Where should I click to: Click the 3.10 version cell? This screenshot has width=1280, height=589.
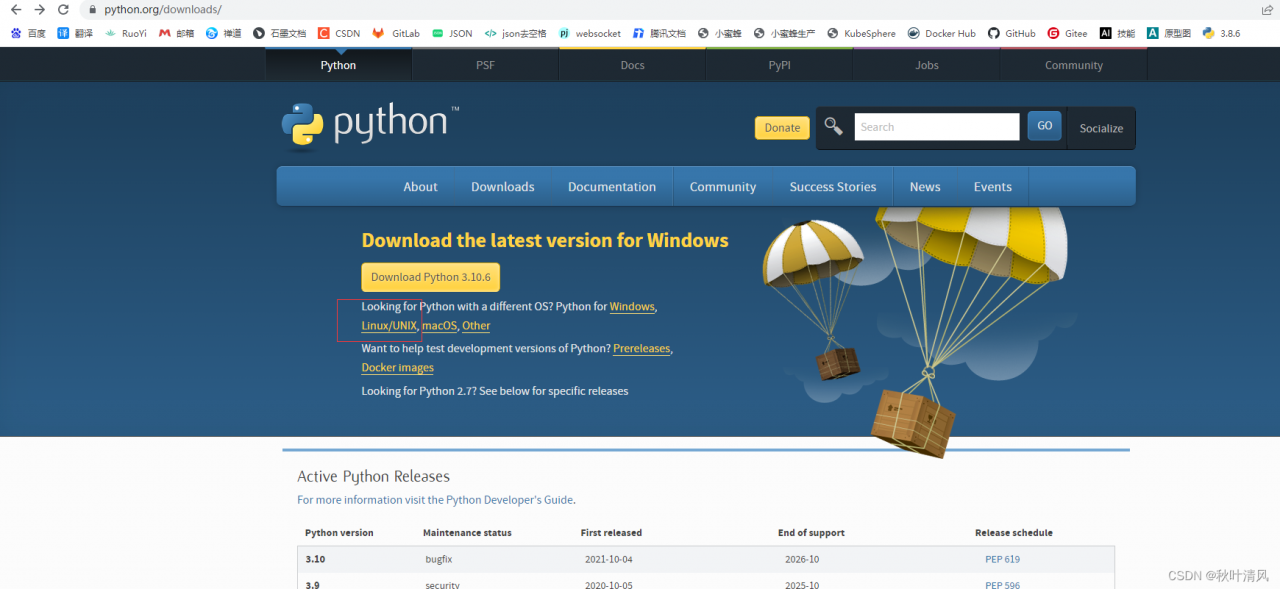pyautogui.click(x=315, y=559)
